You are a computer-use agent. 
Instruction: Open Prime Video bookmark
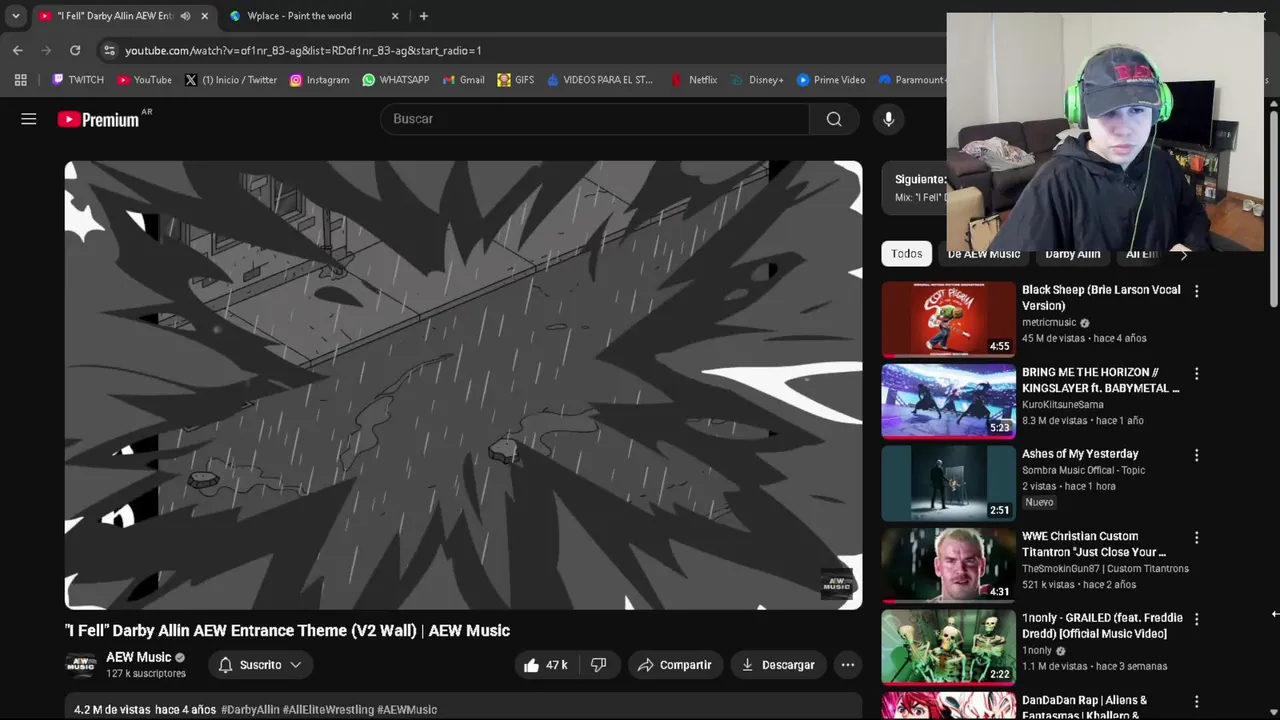[x=831, y=80]
